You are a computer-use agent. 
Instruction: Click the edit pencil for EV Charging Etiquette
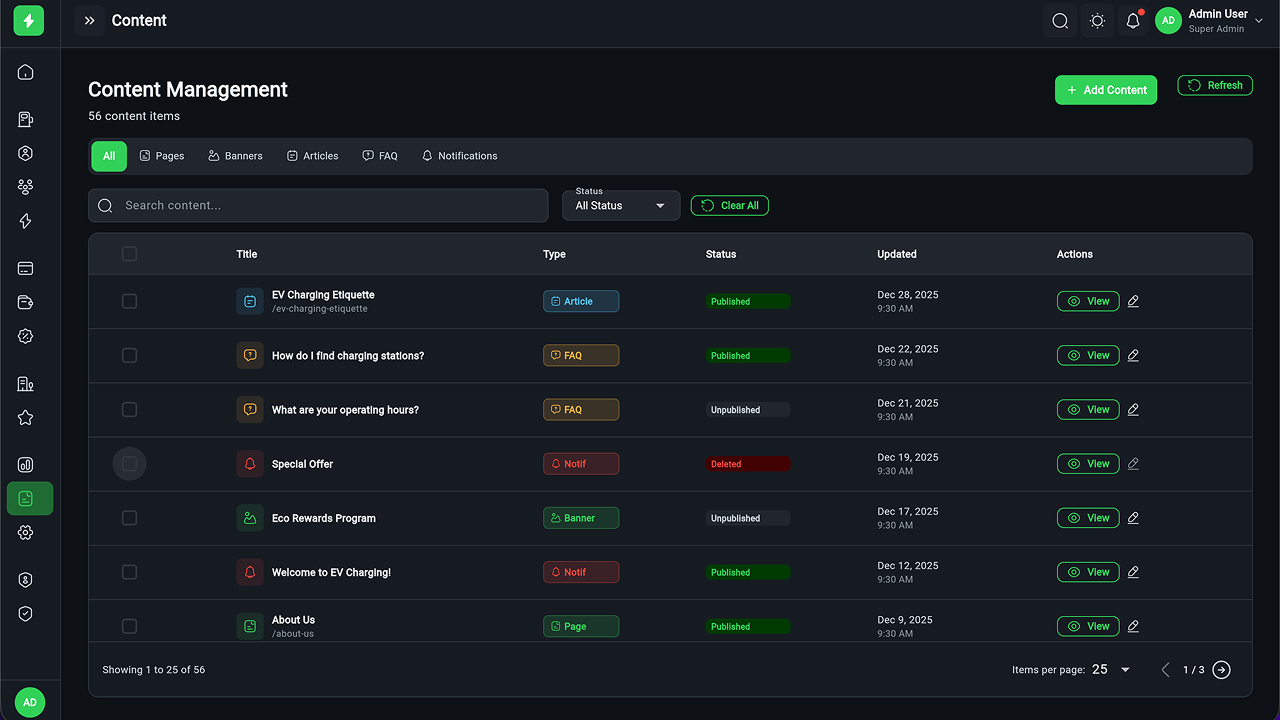pyautogui.click(x=1133, y=301)
